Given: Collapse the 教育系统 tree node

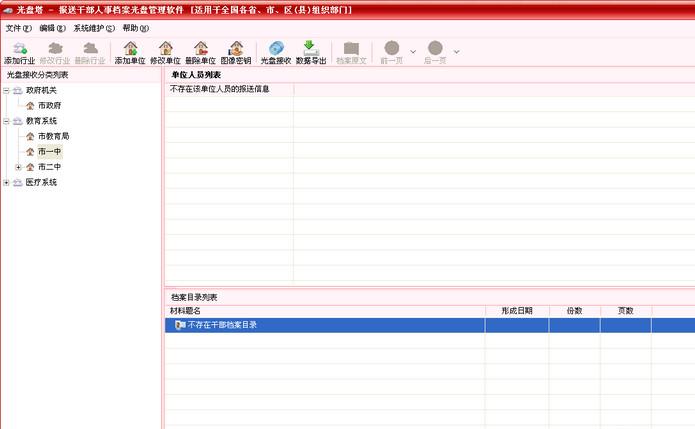Looking at the screenshot, I should click(6, 121).
